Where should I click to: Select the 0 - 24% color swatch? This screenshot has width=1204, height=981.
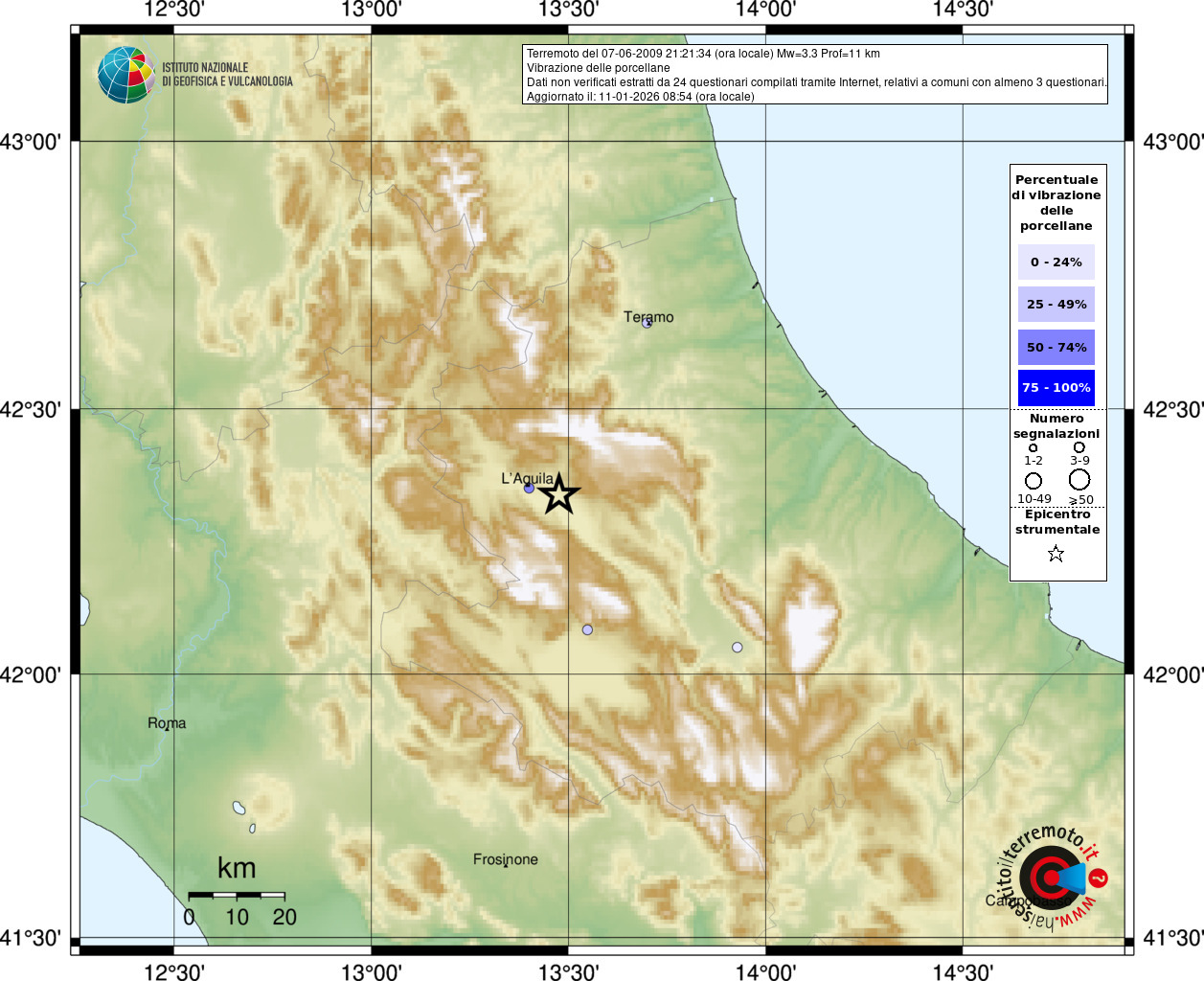[x=1056, y=262]
